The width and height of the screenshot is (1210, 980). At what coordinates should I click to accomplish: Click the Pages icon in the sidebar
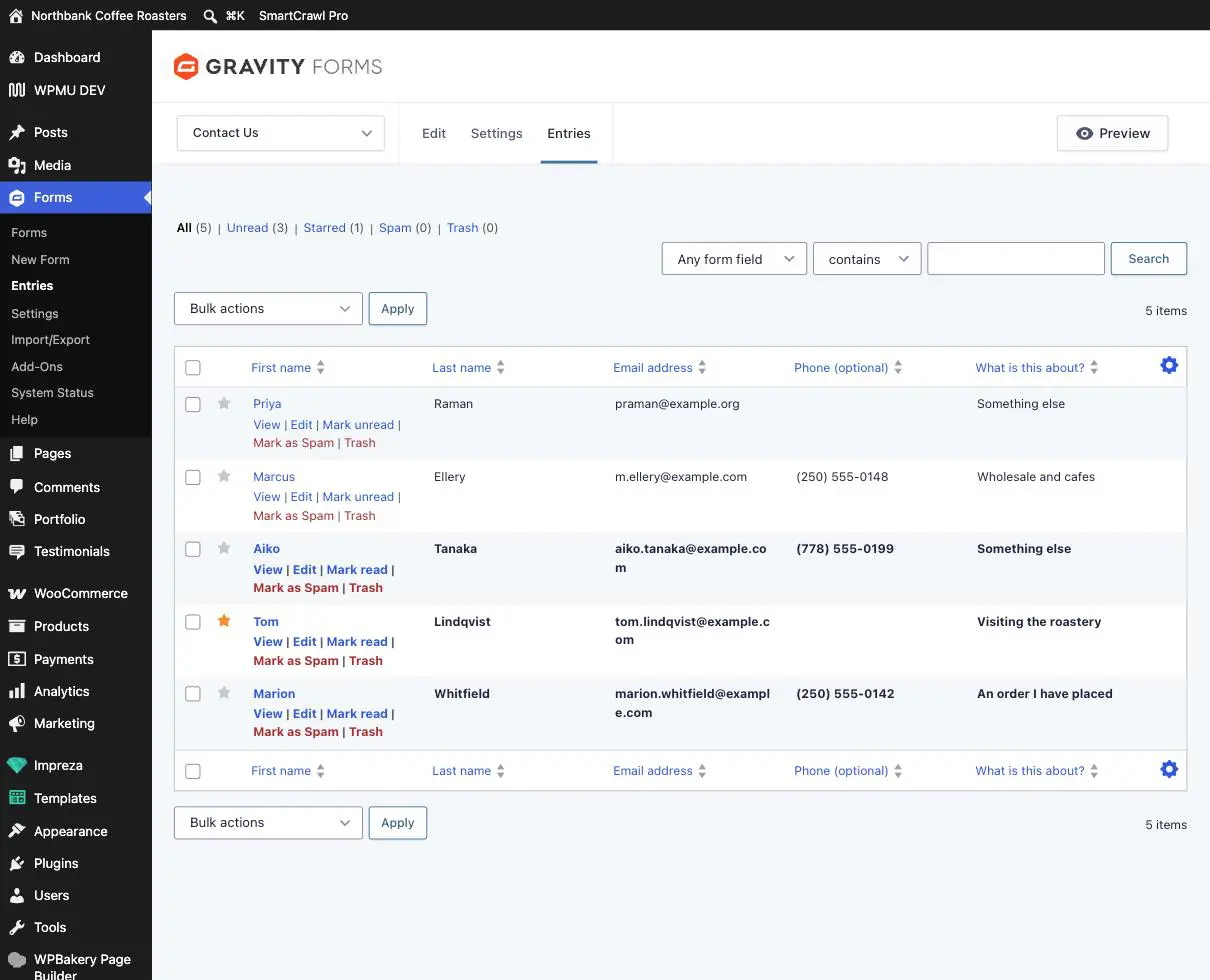pos(17,453)
